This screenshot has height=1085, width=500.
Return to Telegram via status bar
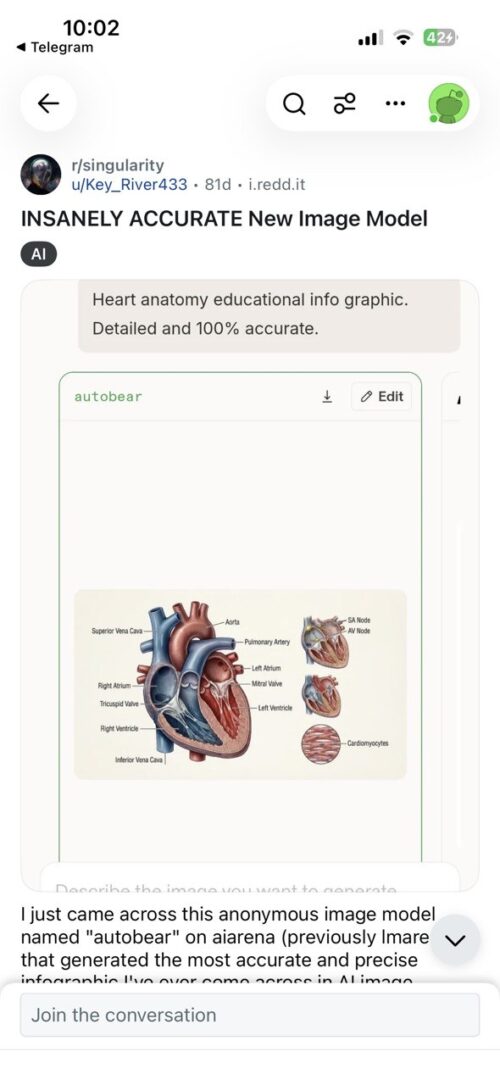coord(55,48)
